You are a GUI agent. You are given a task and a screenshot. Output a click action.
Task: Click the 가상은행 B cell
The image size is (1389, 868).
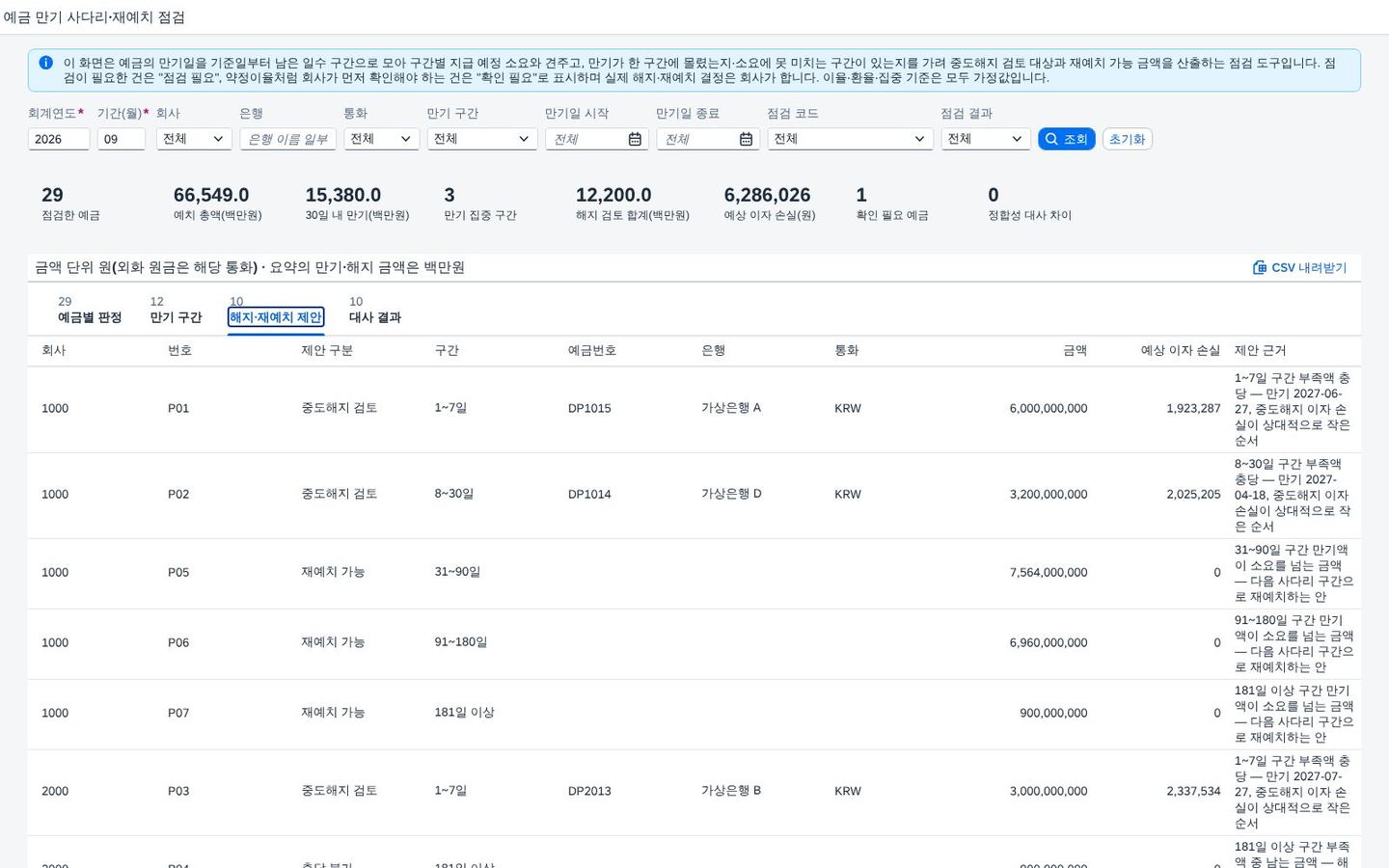click(x=731, y=791)
